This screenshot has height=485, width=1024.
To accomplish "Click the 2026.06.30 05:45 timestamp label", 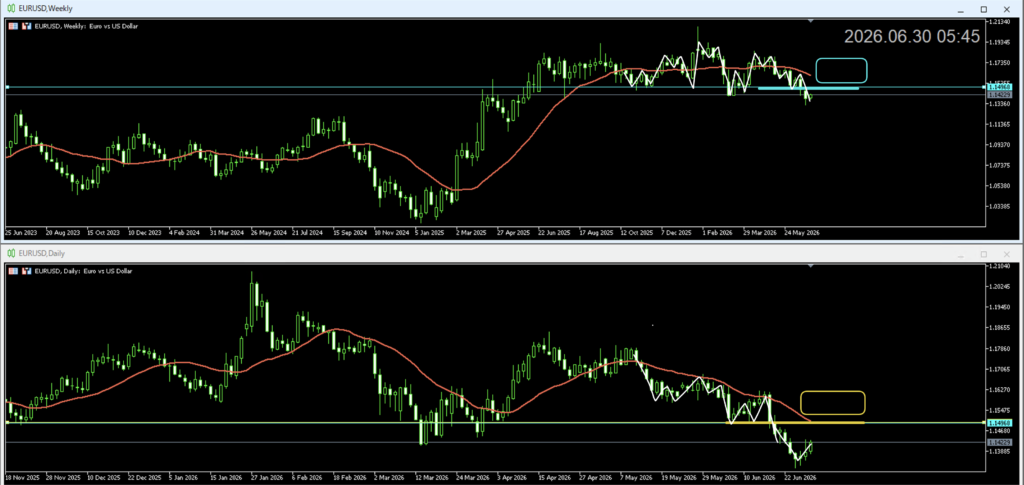I will pyautogui.click(x=912, y=37).
